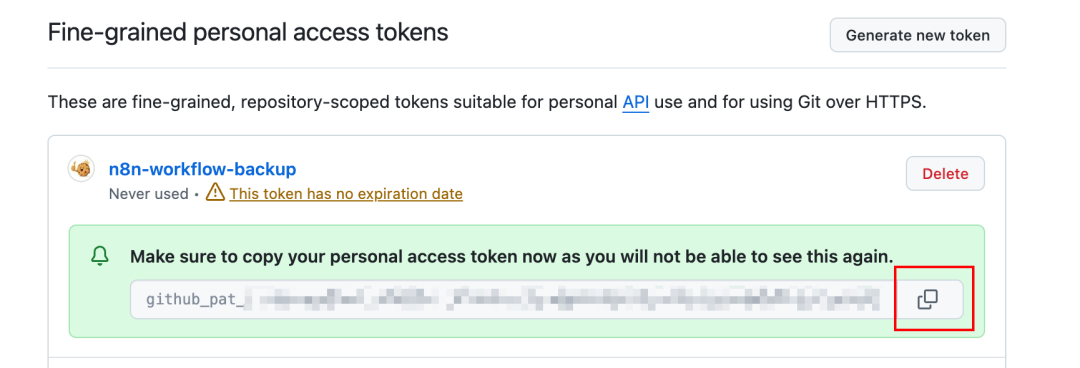Click the repository-scoped tokens description text
This screenshot has width=1080, height=368.
[x=487, y=103]
